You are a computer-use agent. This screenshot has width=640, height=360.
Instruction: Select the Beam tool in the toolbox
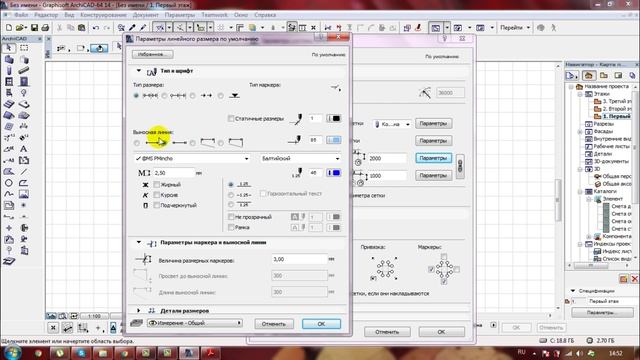(x=24, y=71)
